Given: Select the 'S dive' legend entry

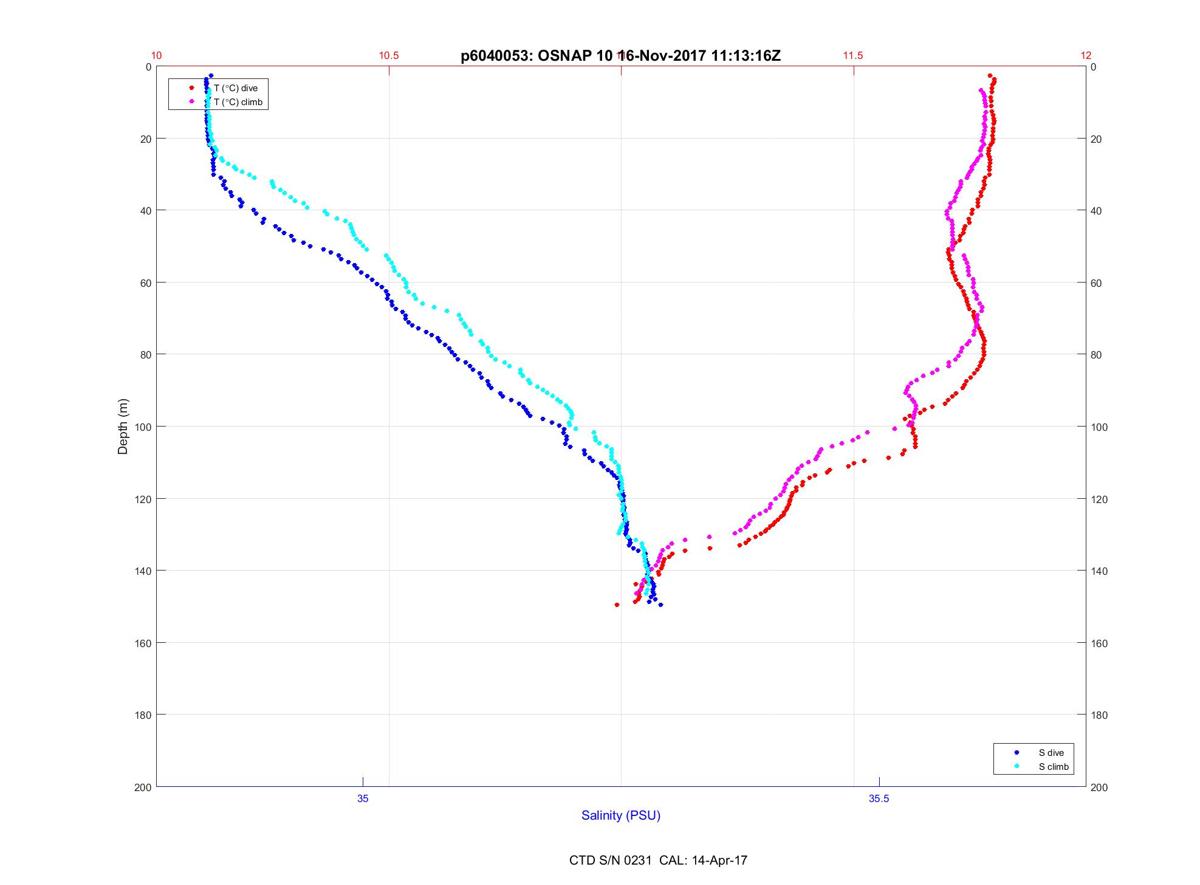Looking at the screenshot, I should [1051, 751].
